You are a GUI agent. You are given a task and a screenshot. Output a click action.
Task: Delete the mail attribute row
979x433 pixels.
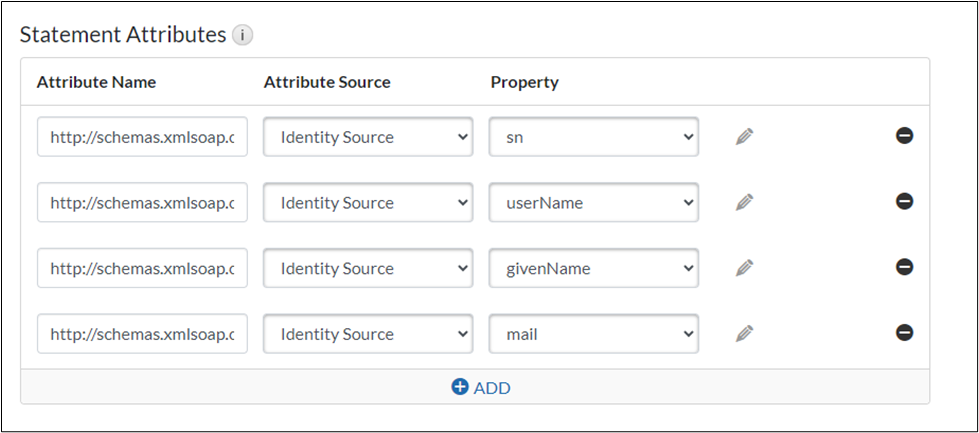click(904, 333)
